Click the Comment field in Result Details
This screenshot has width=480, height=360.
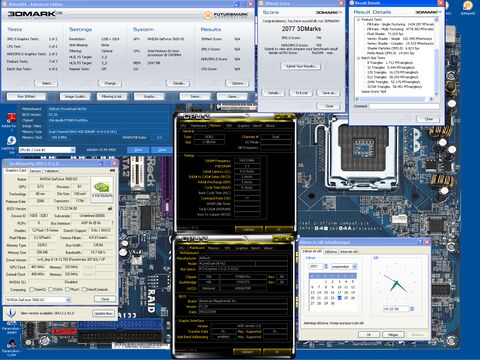[x=404, y=106]
